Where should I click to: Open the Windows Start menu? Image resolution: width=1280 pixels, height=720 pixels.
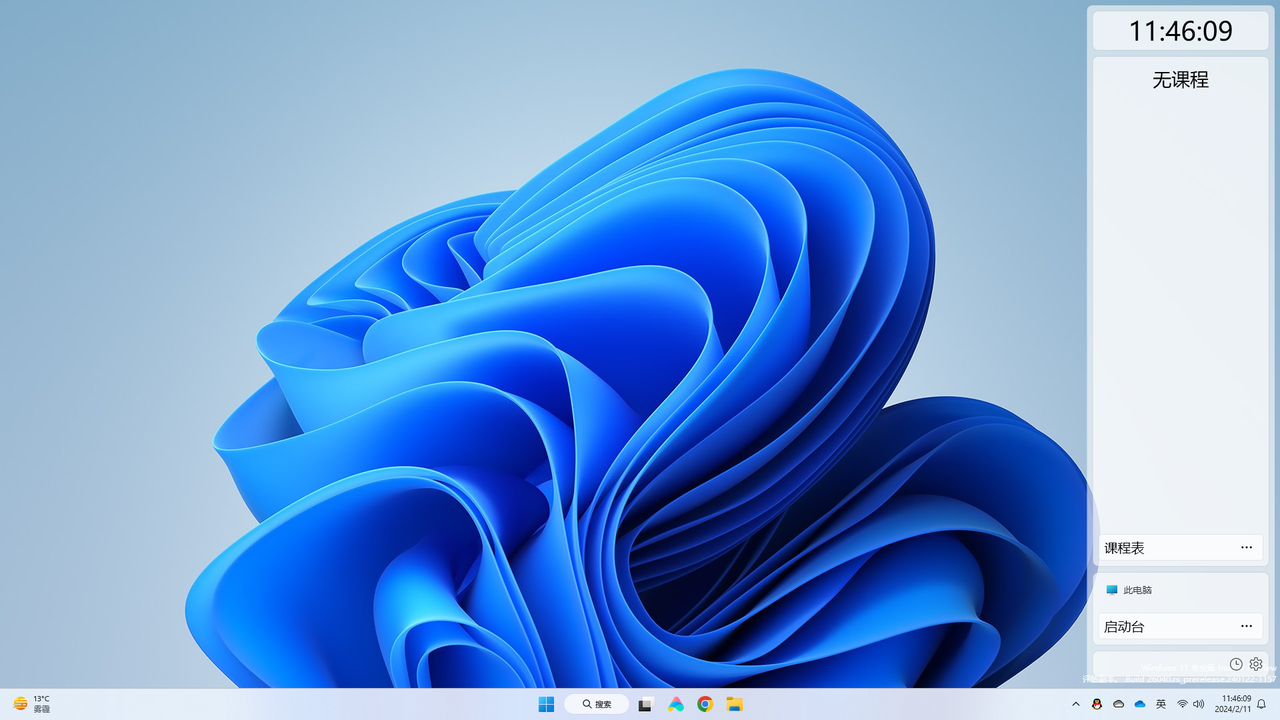pyautogui.click(x=546, y=704)
